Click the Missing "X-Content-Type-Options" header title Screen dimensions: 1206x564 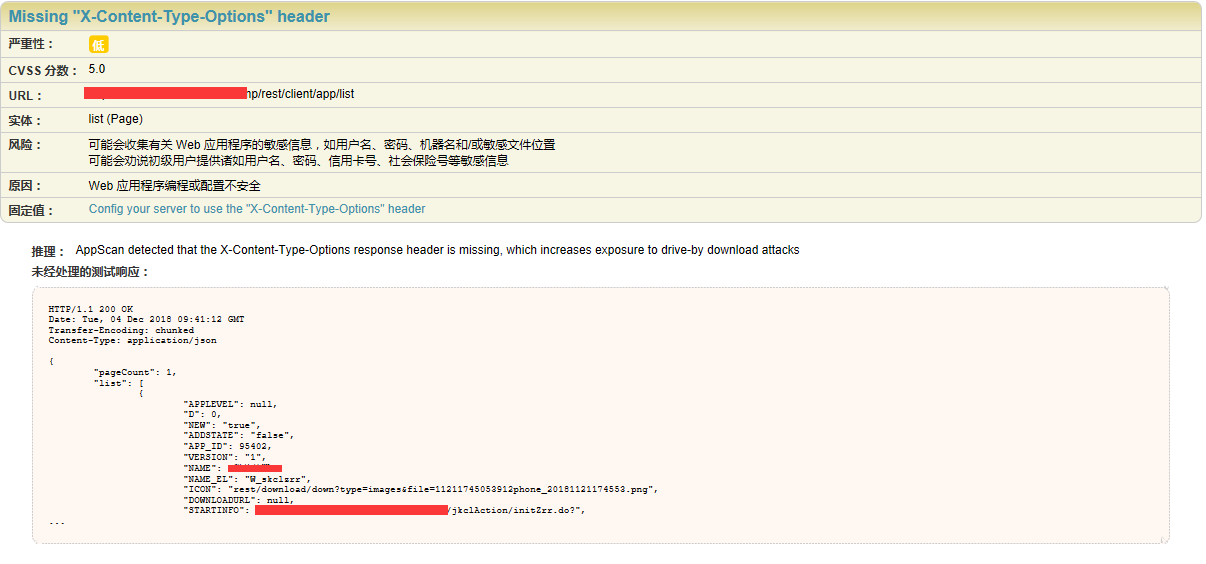(169, 16)
